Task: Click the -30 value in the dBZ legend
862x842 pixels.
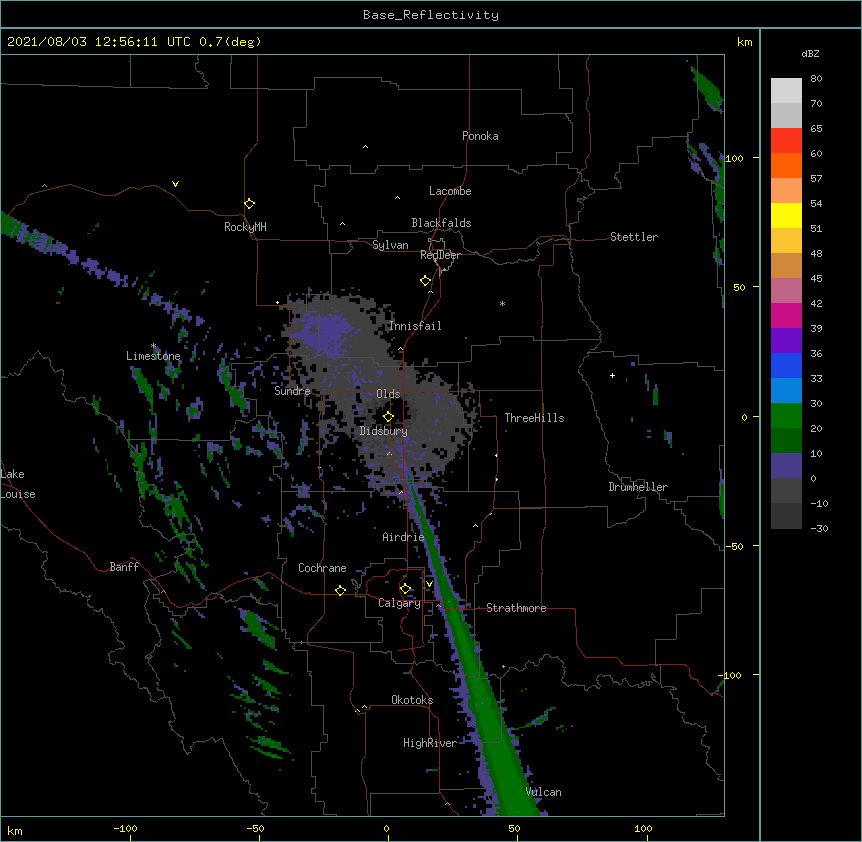Action: click(x=819, y=528)
